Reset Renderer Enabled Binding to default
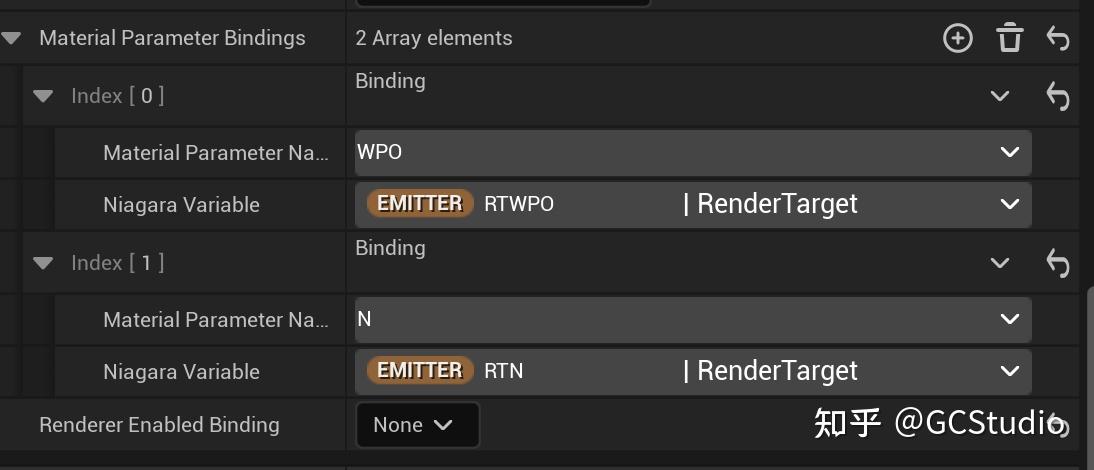The height and width of the screenshot is (470, 1094). point(1059,426)
